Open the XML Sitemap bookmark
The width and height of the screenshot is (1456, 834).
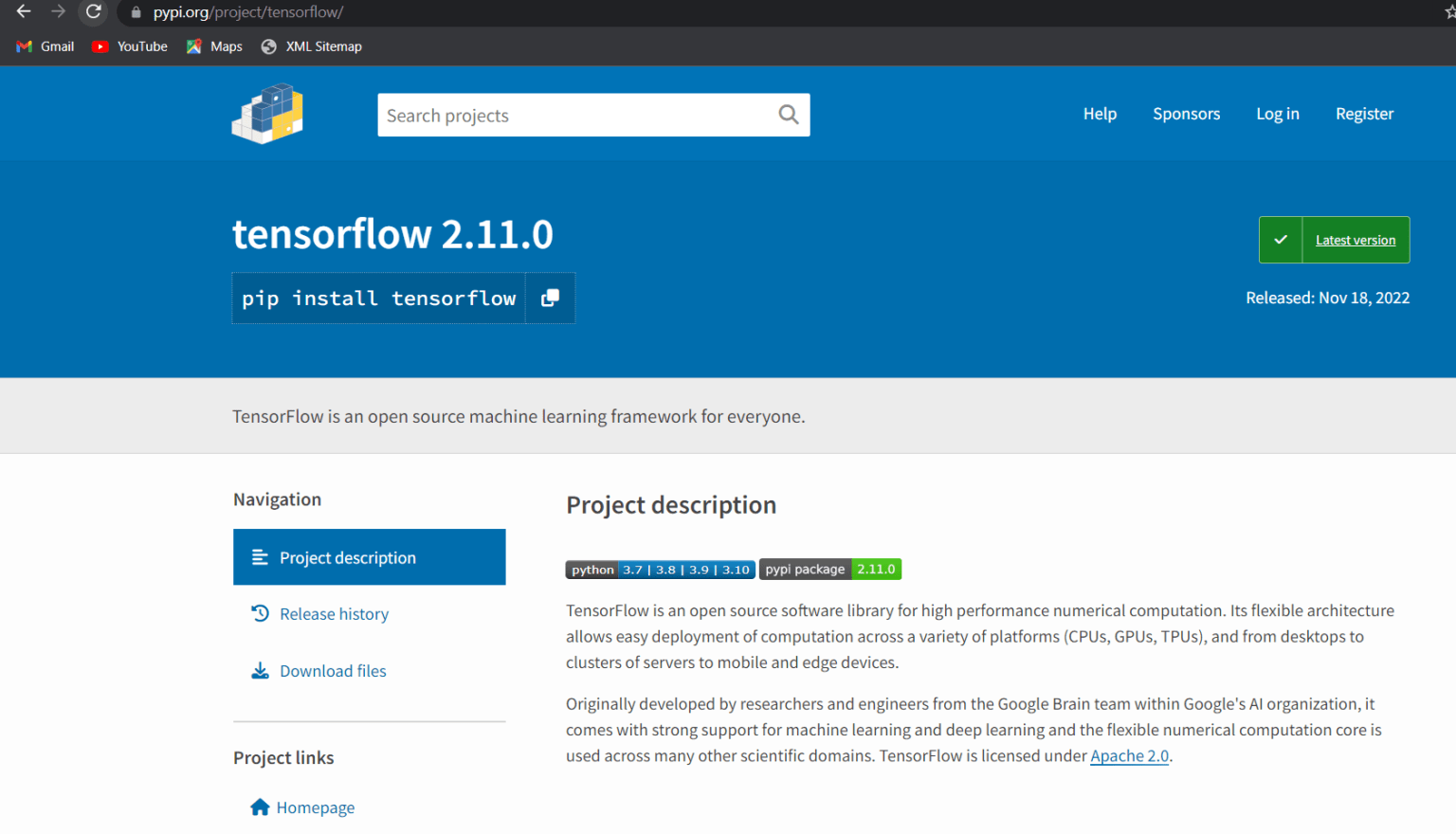[x=311, y=45]
